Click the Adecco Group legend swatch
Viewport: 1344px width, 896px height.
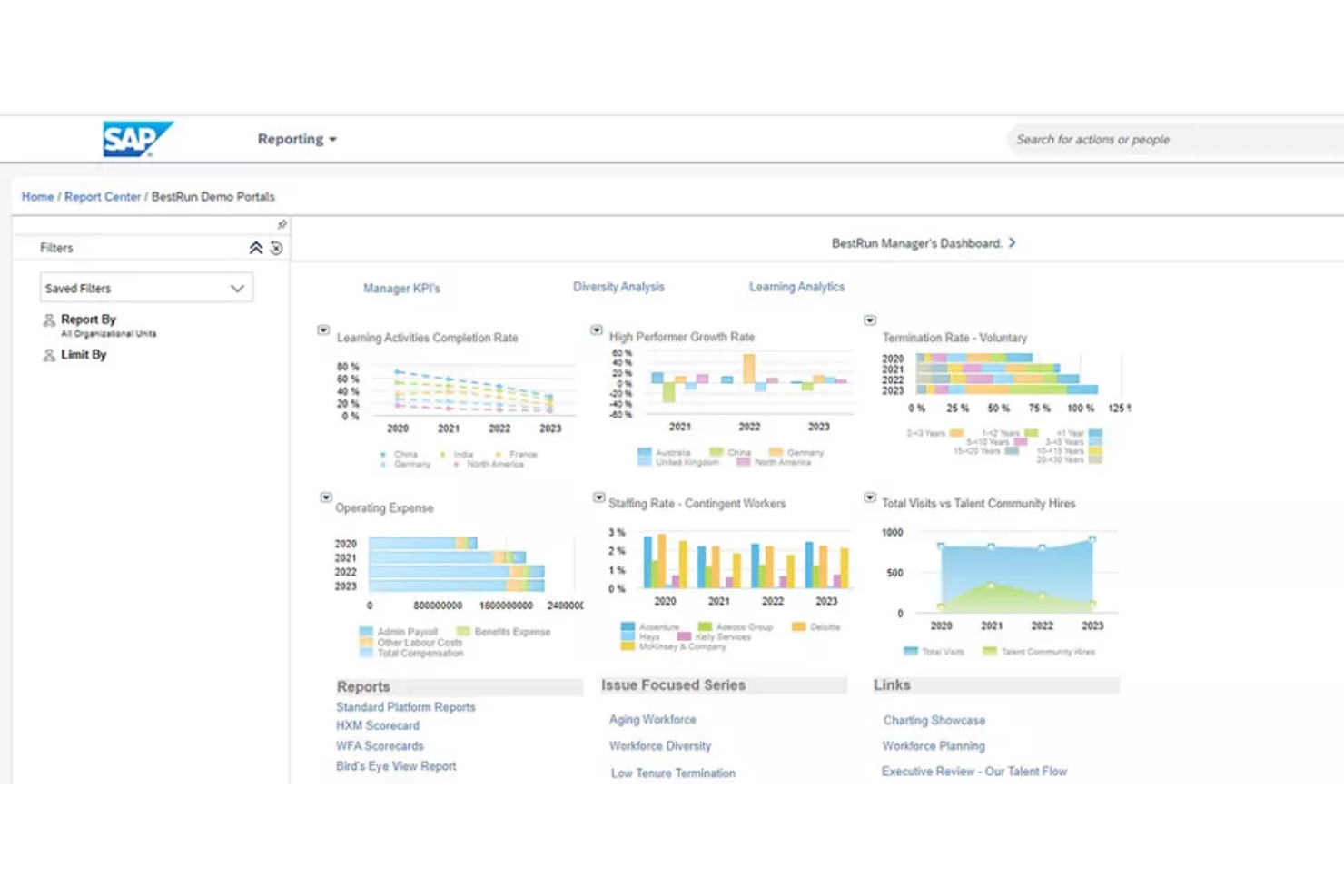705,626
